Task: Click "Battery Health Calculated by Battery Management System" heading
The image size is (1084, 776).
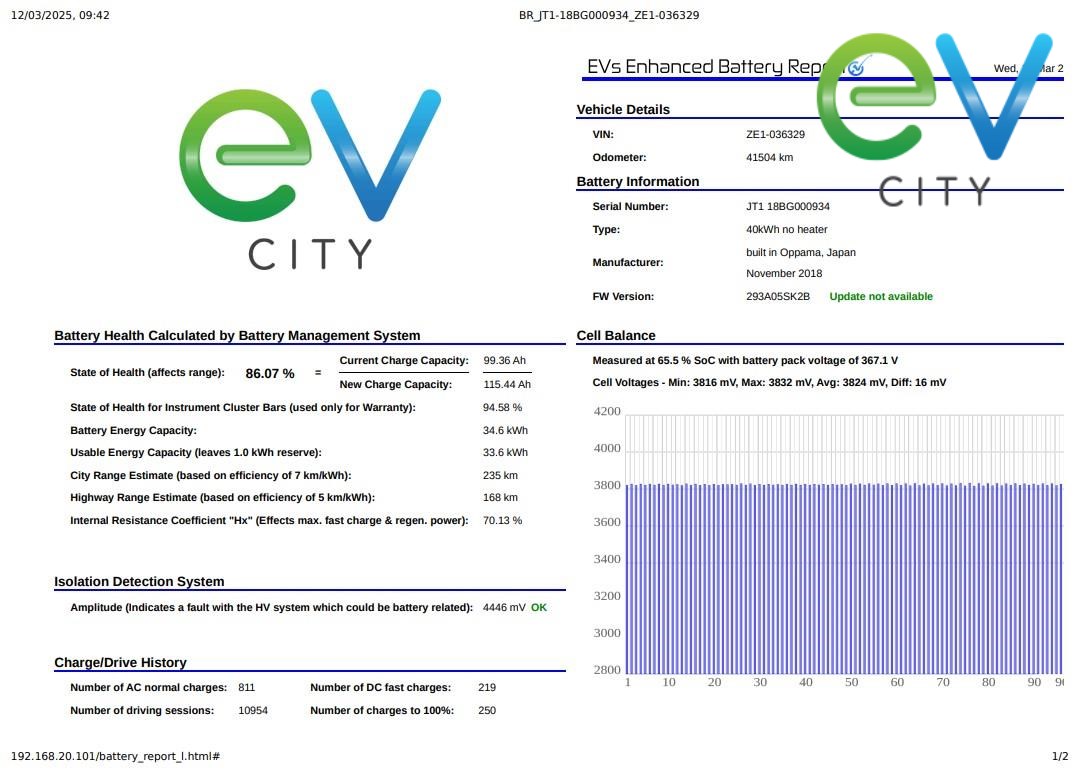Action: click(x=237, y=335)
